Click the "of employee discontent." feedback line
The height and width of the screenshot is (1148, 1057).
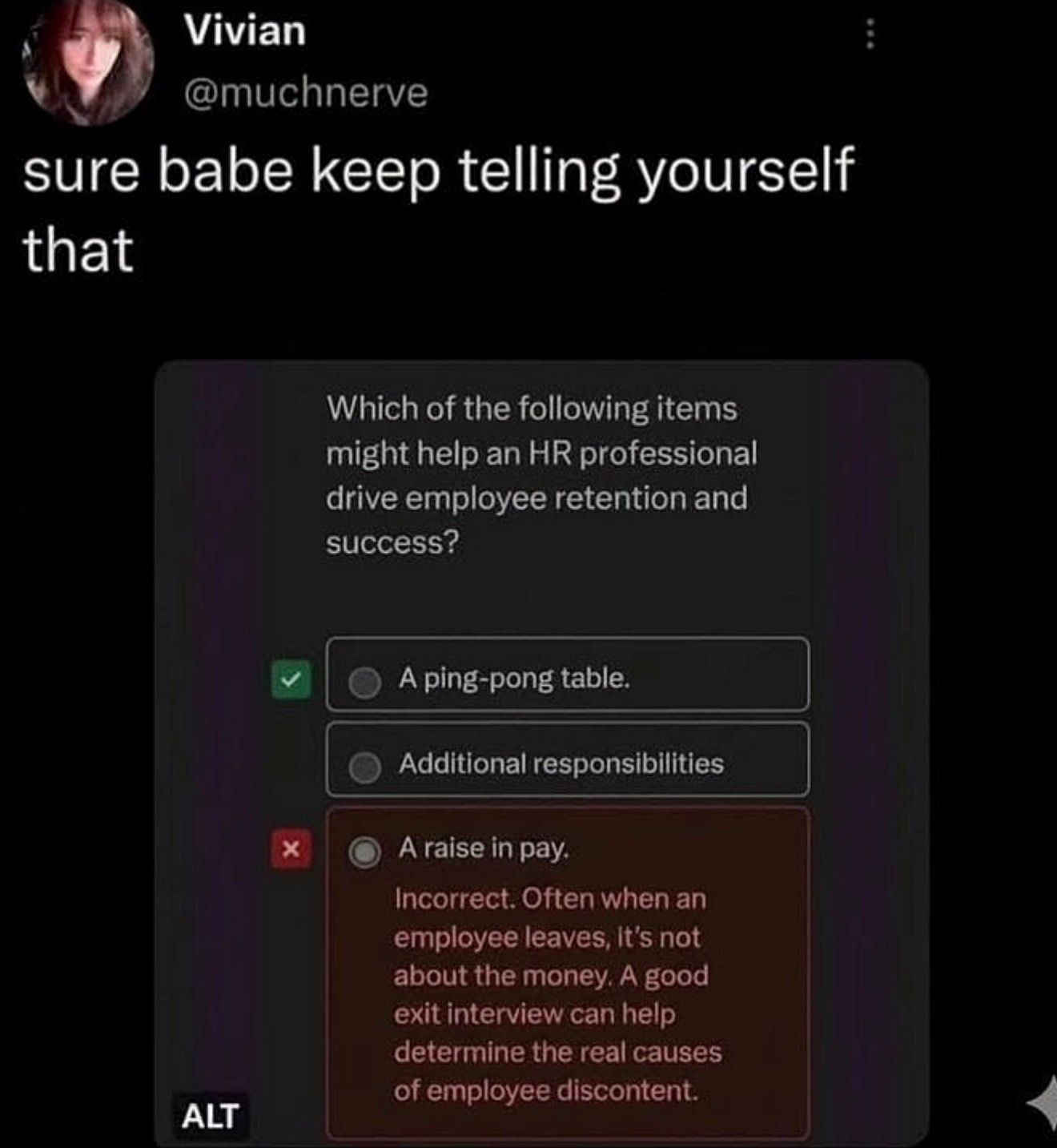(x=546, y=1091)
